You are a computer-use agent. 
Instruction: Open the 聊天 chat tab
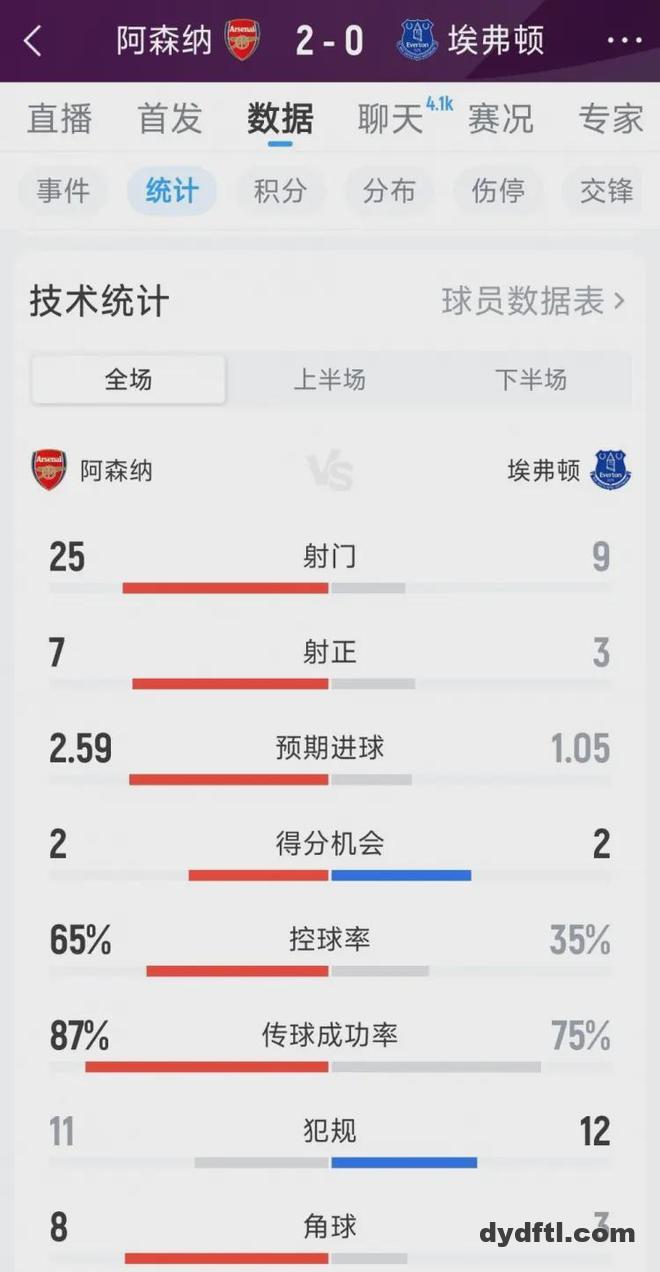(391, 118)
